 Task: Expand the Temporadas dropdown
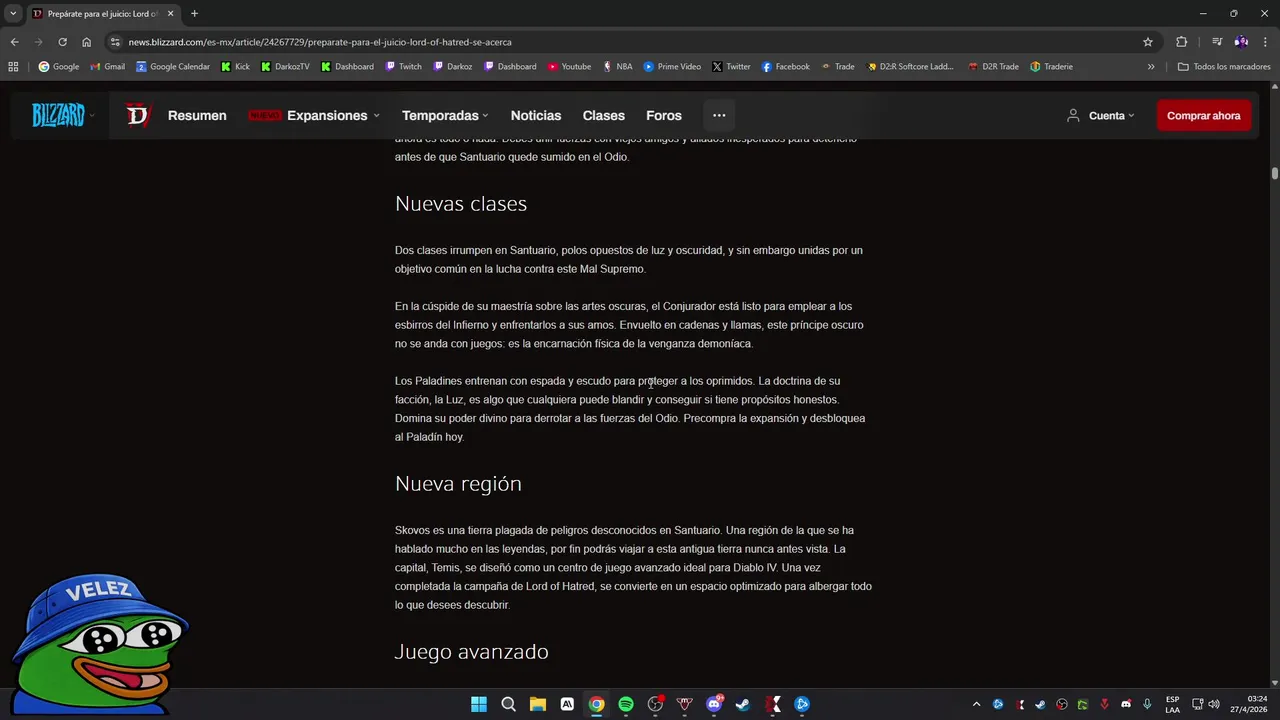pyautogui.click(x=445, y=115)
